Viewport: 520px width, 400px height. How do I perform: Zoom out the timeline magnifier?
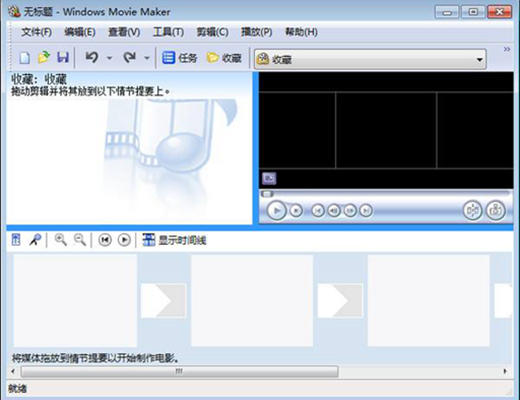(80, 240)
